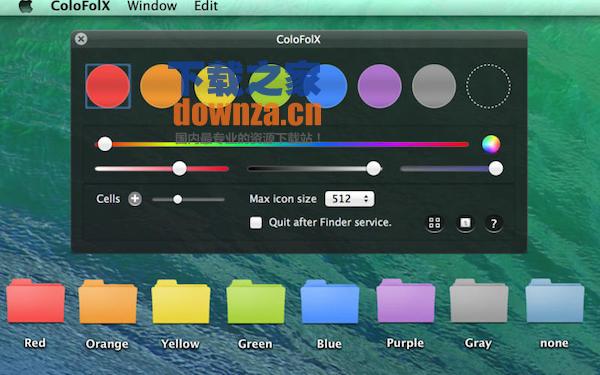Click the red saturation slider knob

[179, 168]
